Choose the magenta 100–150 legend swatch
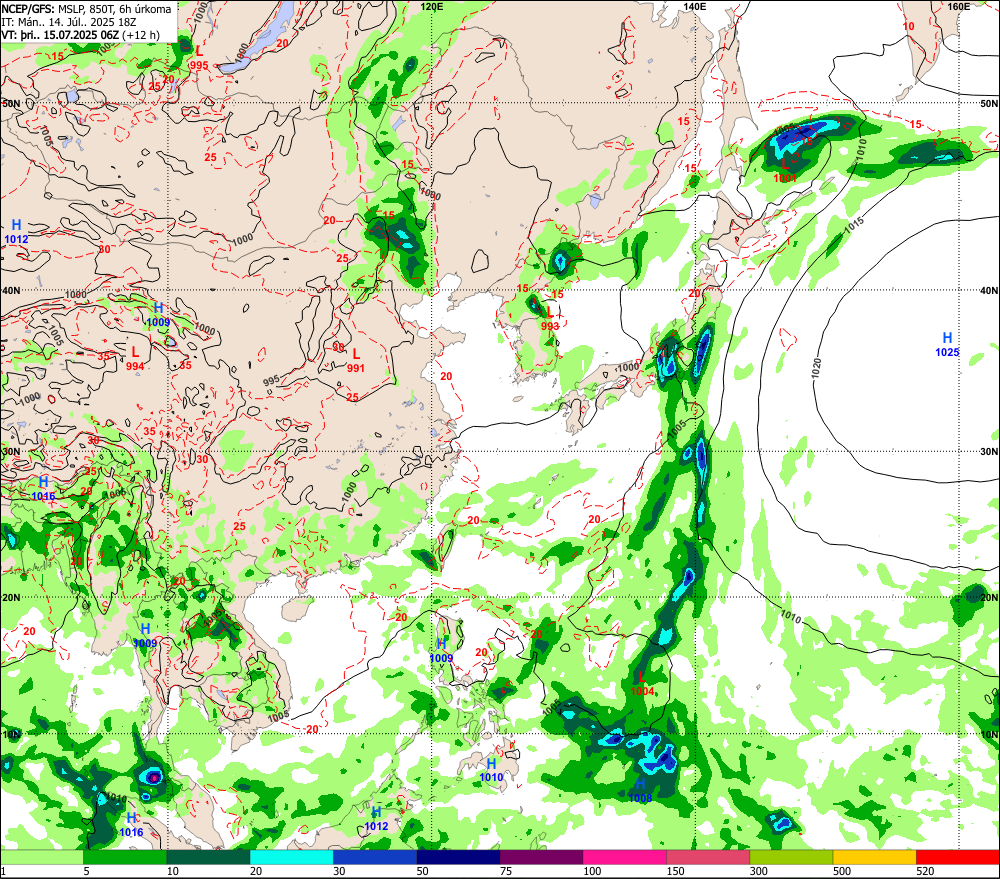Image resolution: width=1000 pixels, height=879 pixels. [625, 857]
